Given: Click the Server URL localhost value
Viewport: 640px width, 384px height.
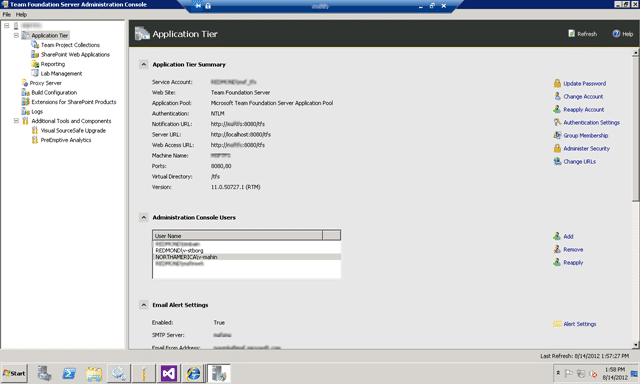Looking at the screenshot, I should pos(241,134).
